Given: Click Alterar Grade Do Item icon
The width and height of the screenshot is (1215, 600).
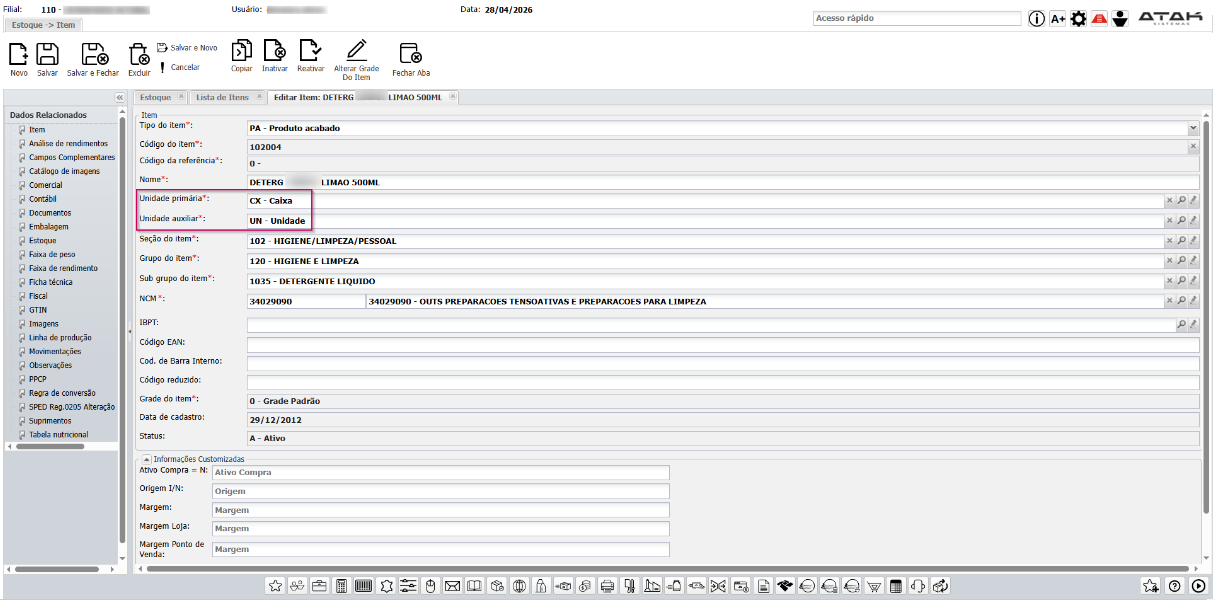Looking at the screenshot, I should [x=356, y=50].
